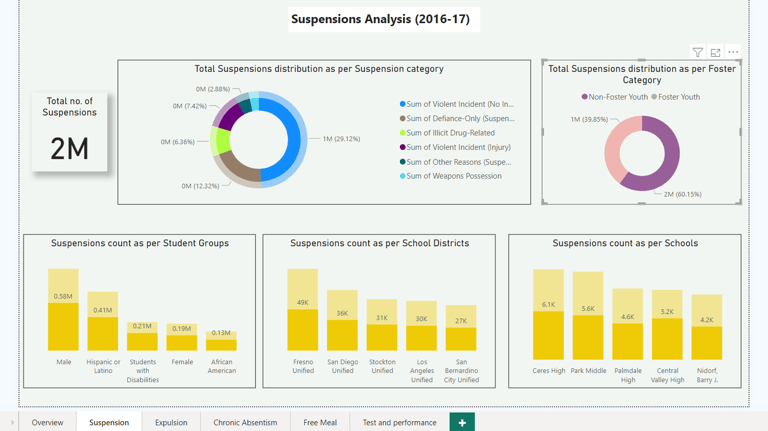Viewport: 768px width, 431px height.
Task: Toggle the Non-Foster Youth legend entry
Action: (x=615, y=97)
